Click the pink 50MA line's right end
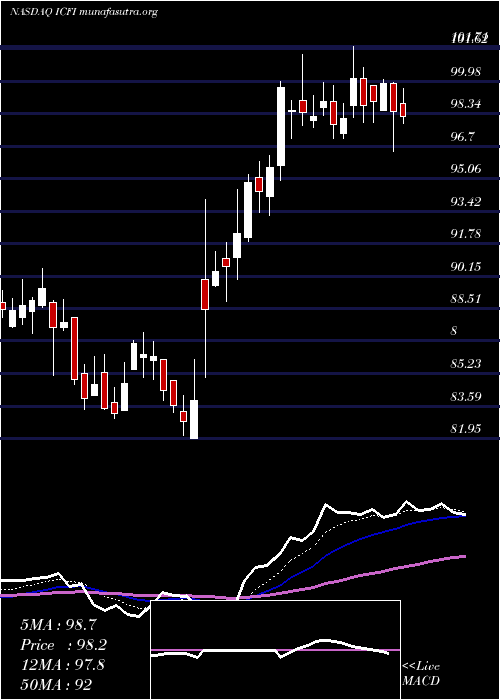 (464, 556)
